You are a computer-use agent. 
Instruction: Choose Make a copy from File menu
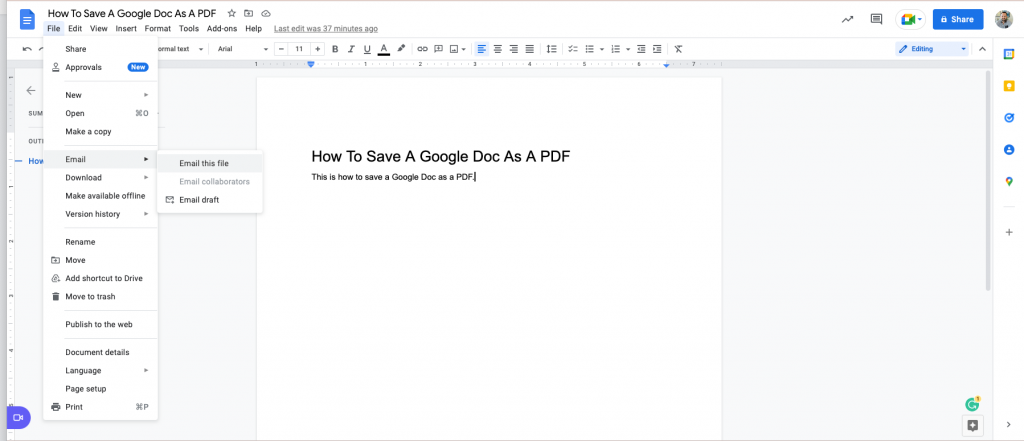point(101,131)
